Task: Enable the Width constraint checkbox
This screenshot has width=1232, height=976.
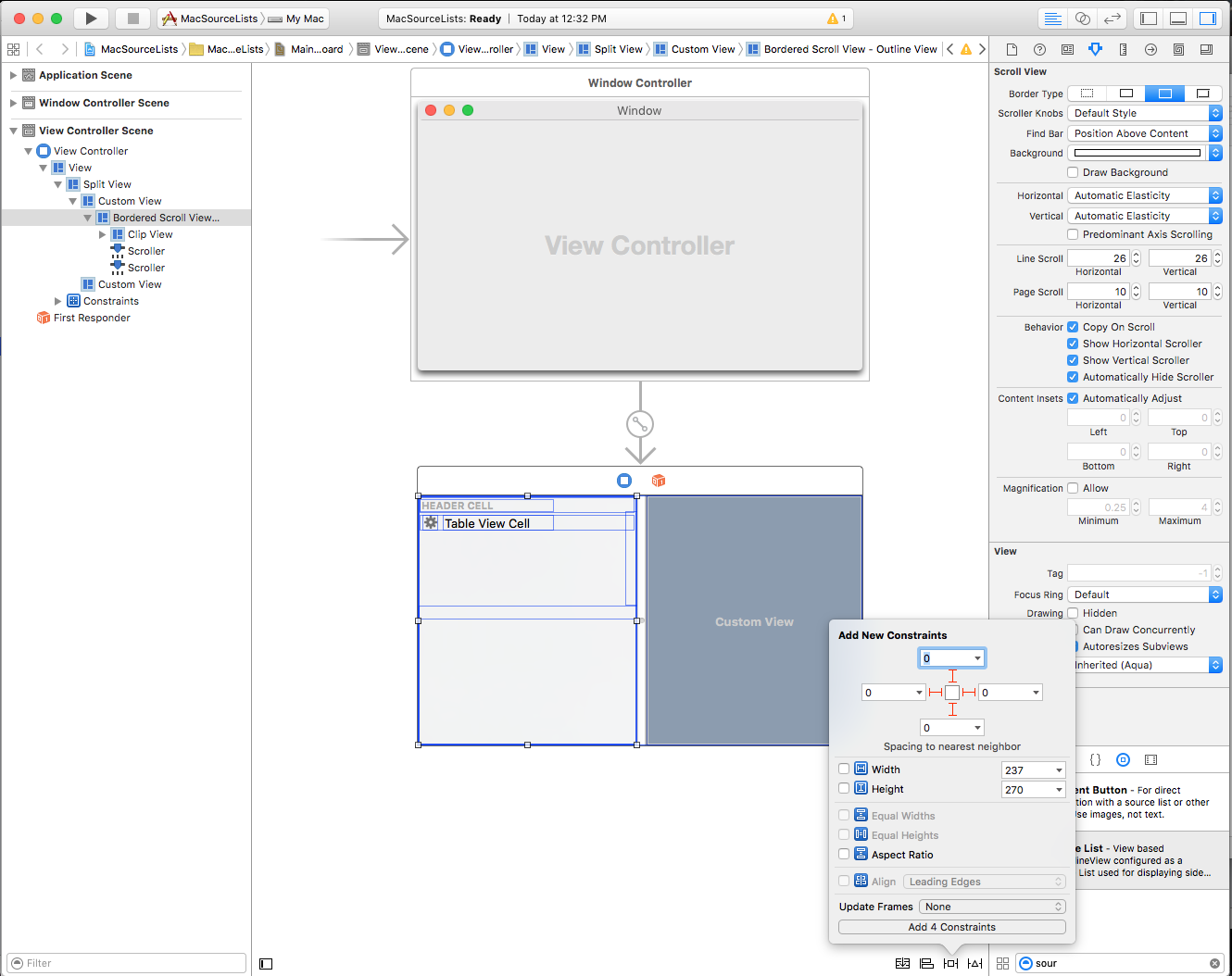Action: coord(843,769)
